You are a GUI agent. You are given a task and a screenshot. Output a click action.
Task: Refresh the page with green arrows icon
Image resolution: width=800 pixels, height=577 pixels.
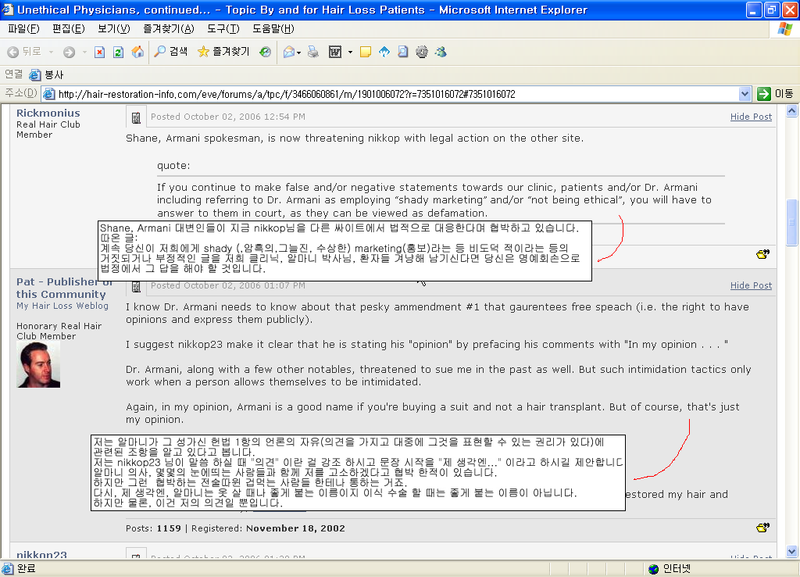coord(118,52)
